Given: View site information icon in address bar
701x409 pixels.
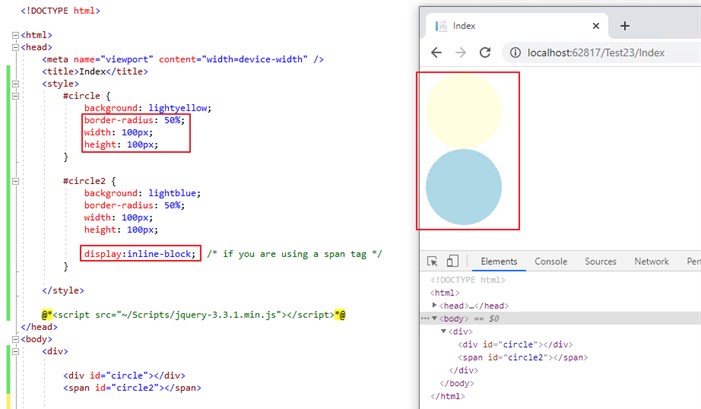Looking at the screenshot, I should [515, 53].
